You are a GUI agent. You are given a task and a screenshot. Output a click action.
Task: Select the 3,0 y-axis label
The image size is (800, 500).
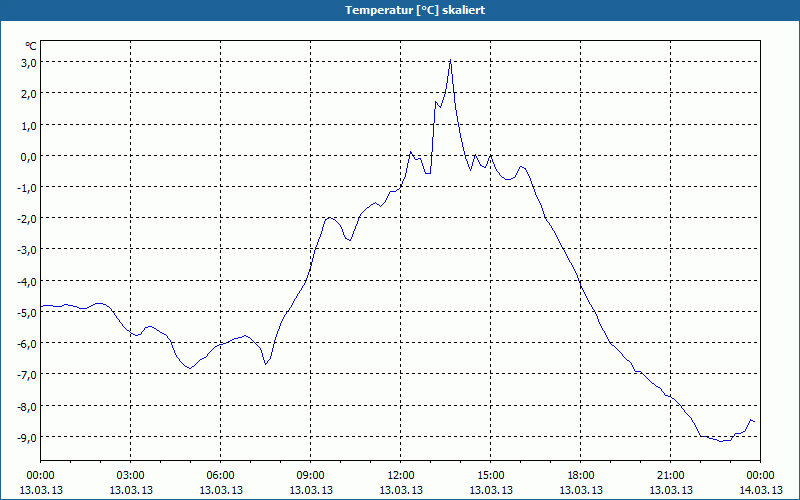tap(28, 63)
